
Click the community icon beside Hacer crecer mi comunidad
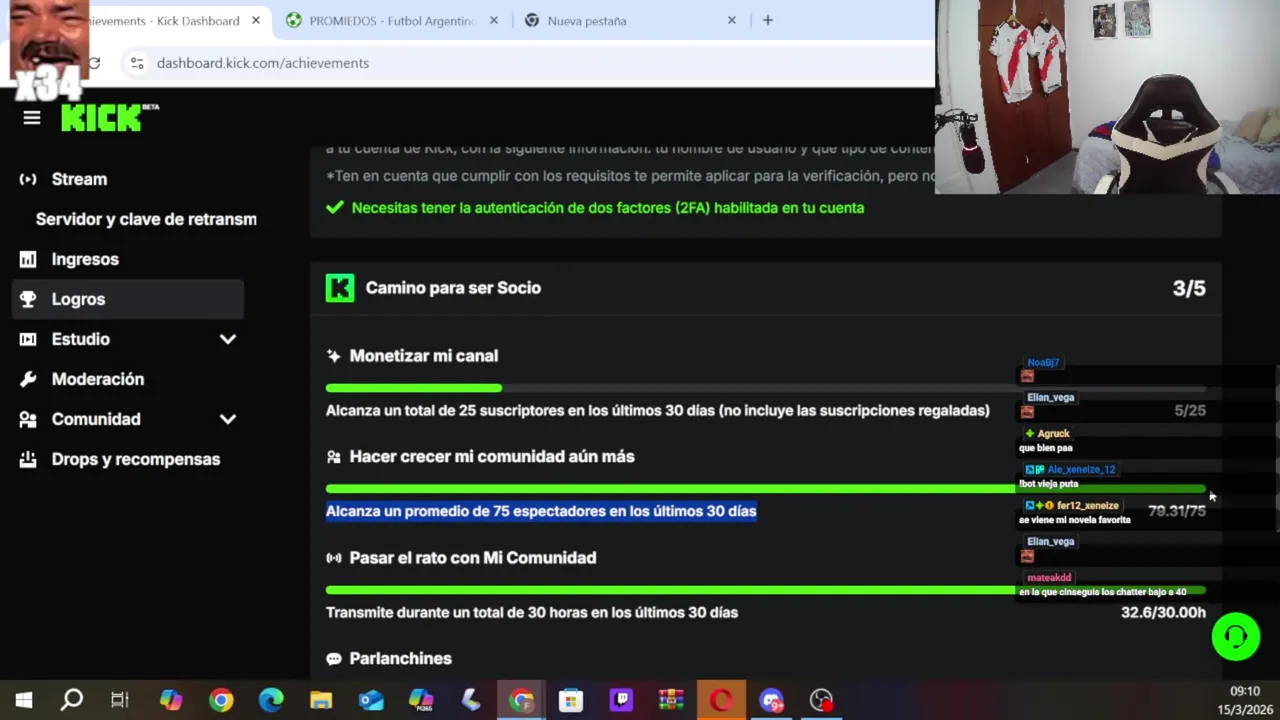point(333,457)
